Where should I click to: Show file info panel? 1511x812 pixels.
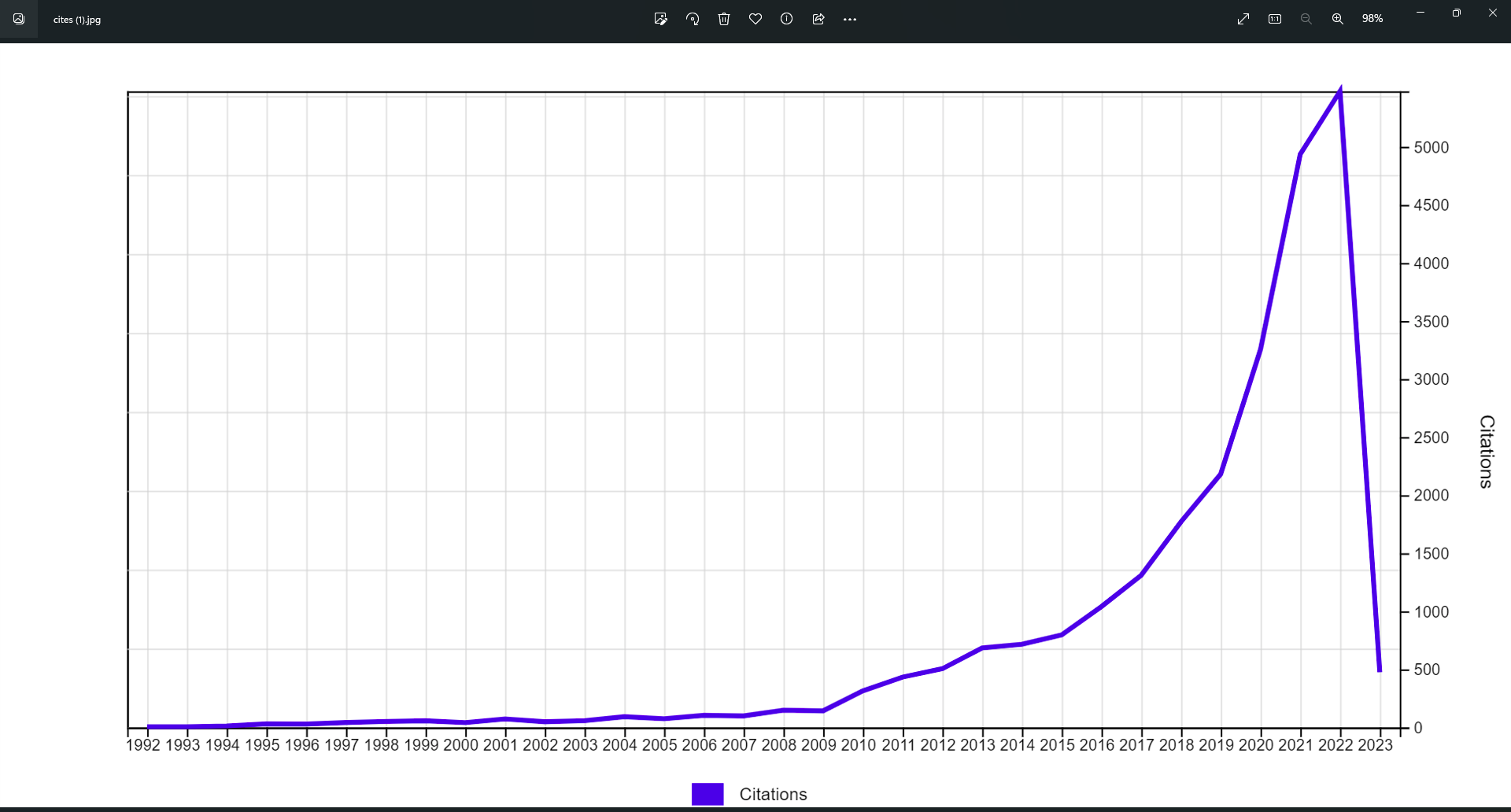coord(786,19)
